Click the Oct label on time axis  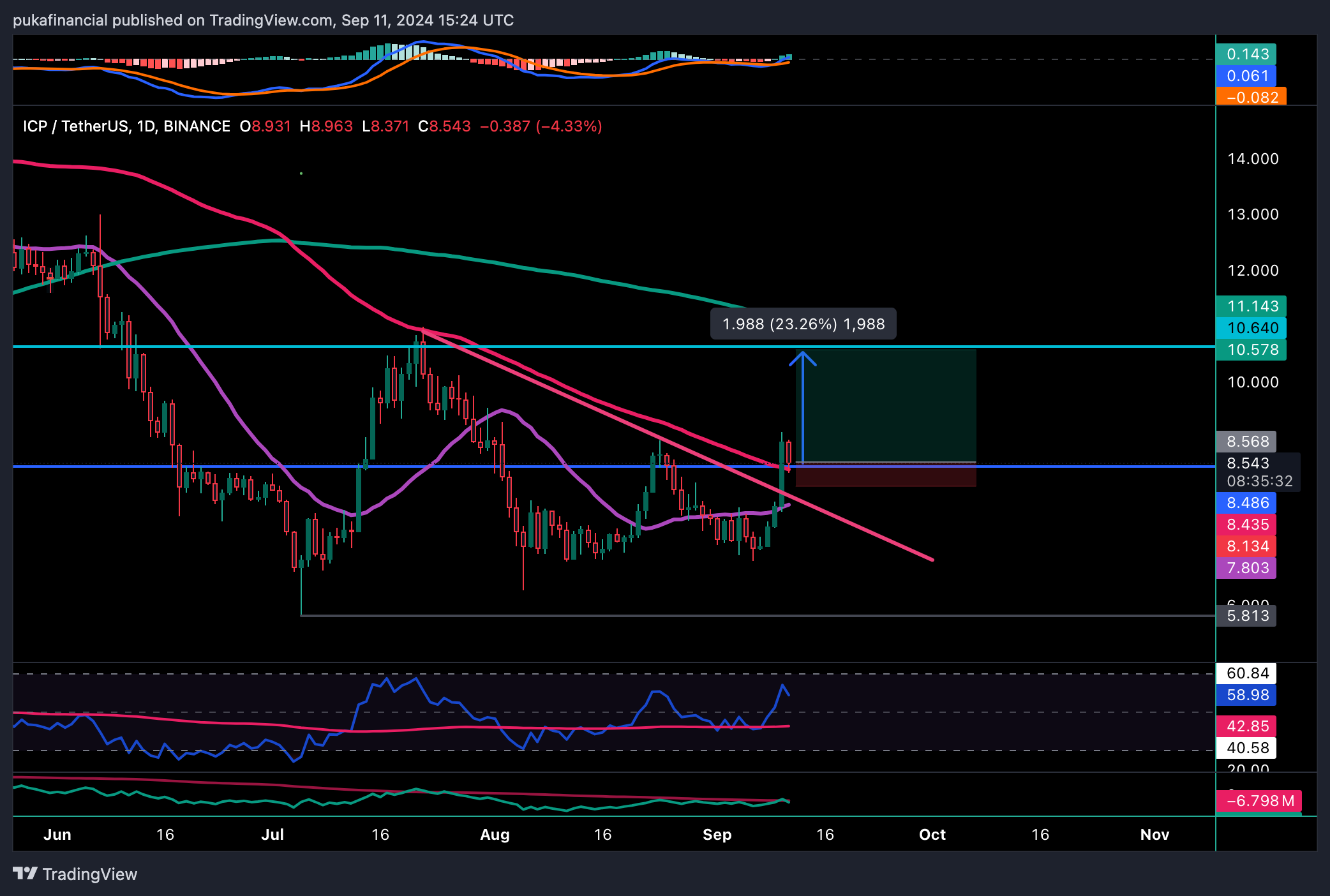932,835
